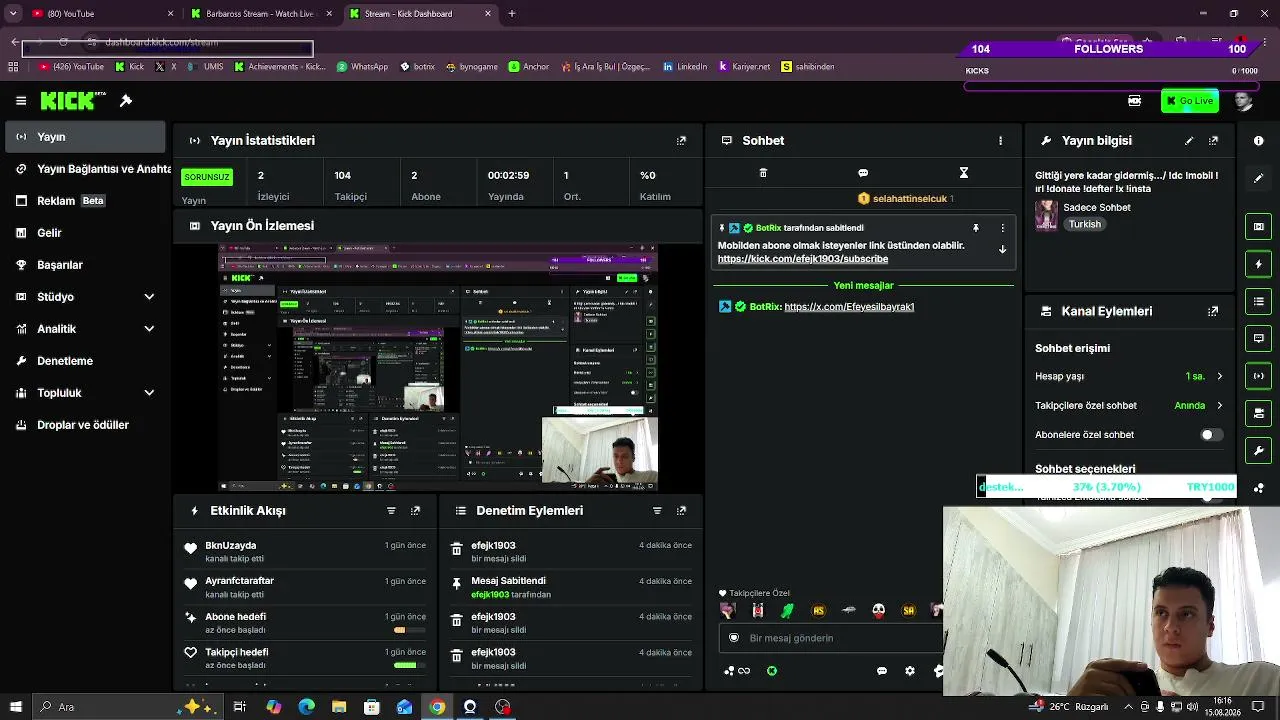Toggle the chat widget in the right sidebar

[1259, 338]
